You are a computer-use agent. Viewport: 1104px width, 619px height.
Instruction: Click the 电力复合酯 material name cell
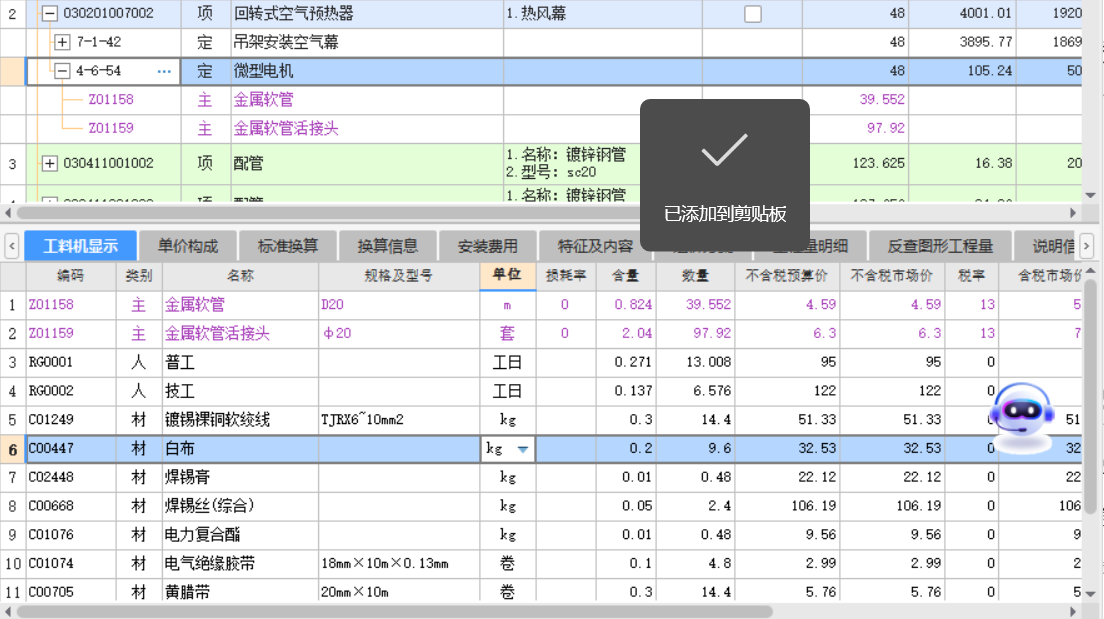(x=240, y=535)
